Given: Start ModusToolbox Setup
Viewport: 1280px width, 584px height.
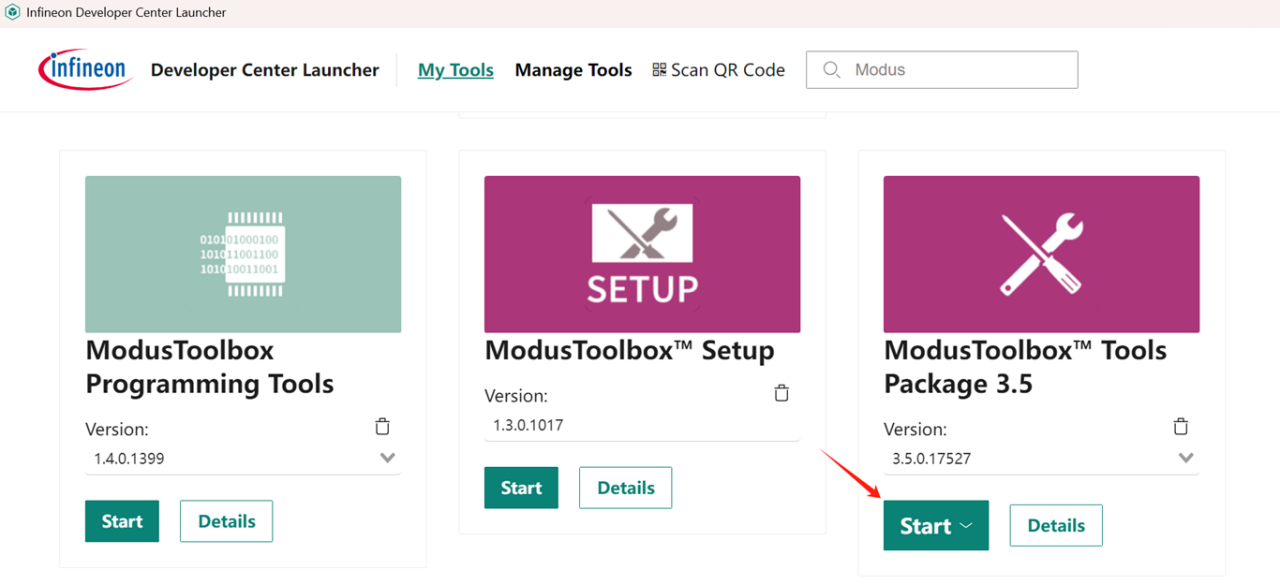Looking at the screenshot, I should point(521,487).
